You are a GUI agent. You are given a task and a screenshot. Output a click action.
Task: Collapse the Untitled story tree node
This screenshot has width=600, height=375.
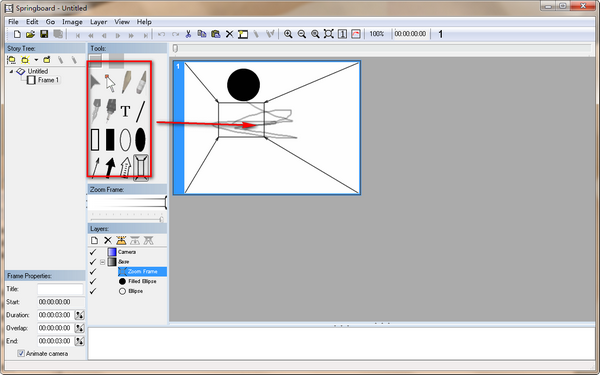(11, 71)
